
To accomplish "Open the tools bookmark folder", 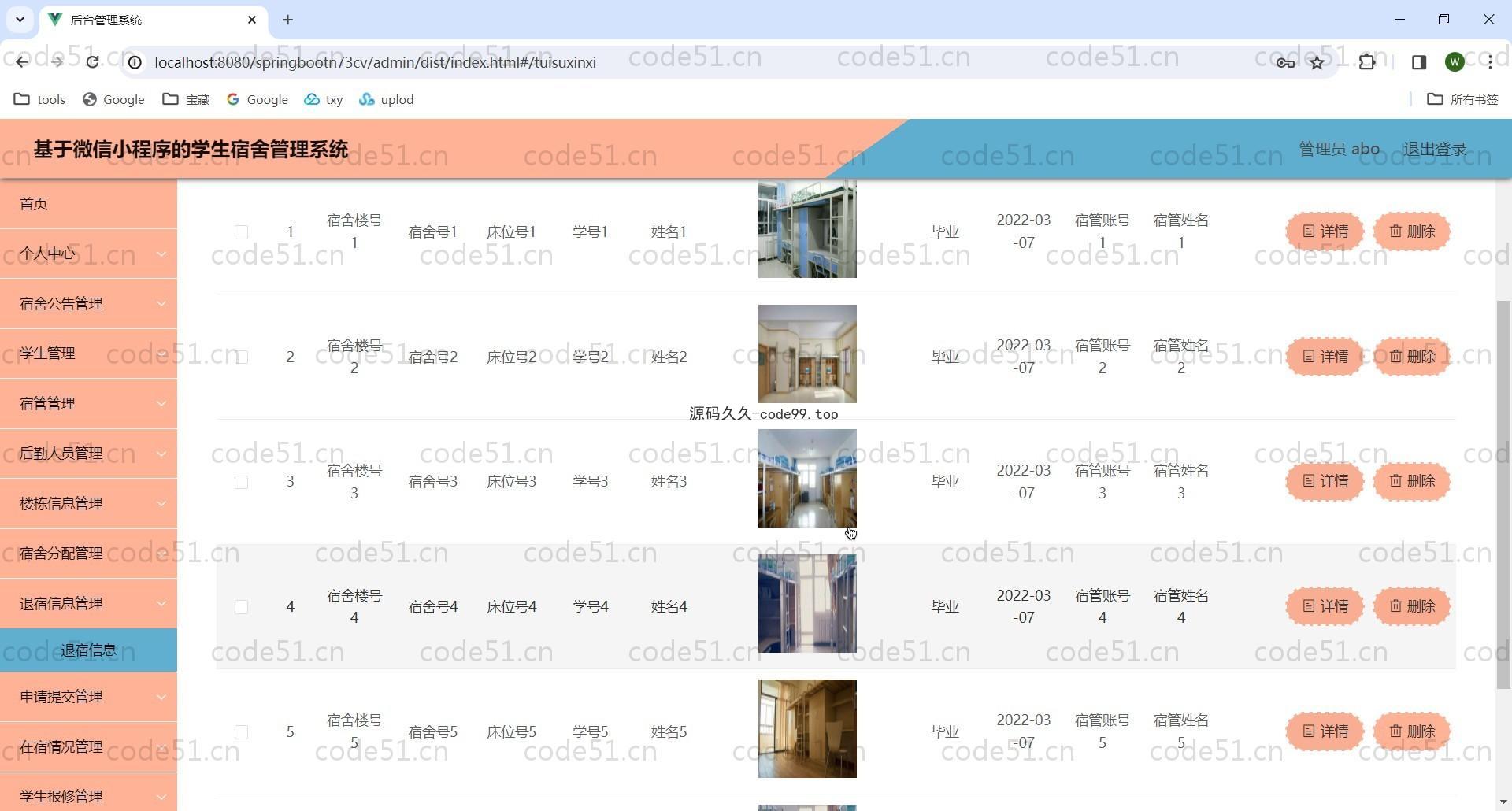I will 40,99.
